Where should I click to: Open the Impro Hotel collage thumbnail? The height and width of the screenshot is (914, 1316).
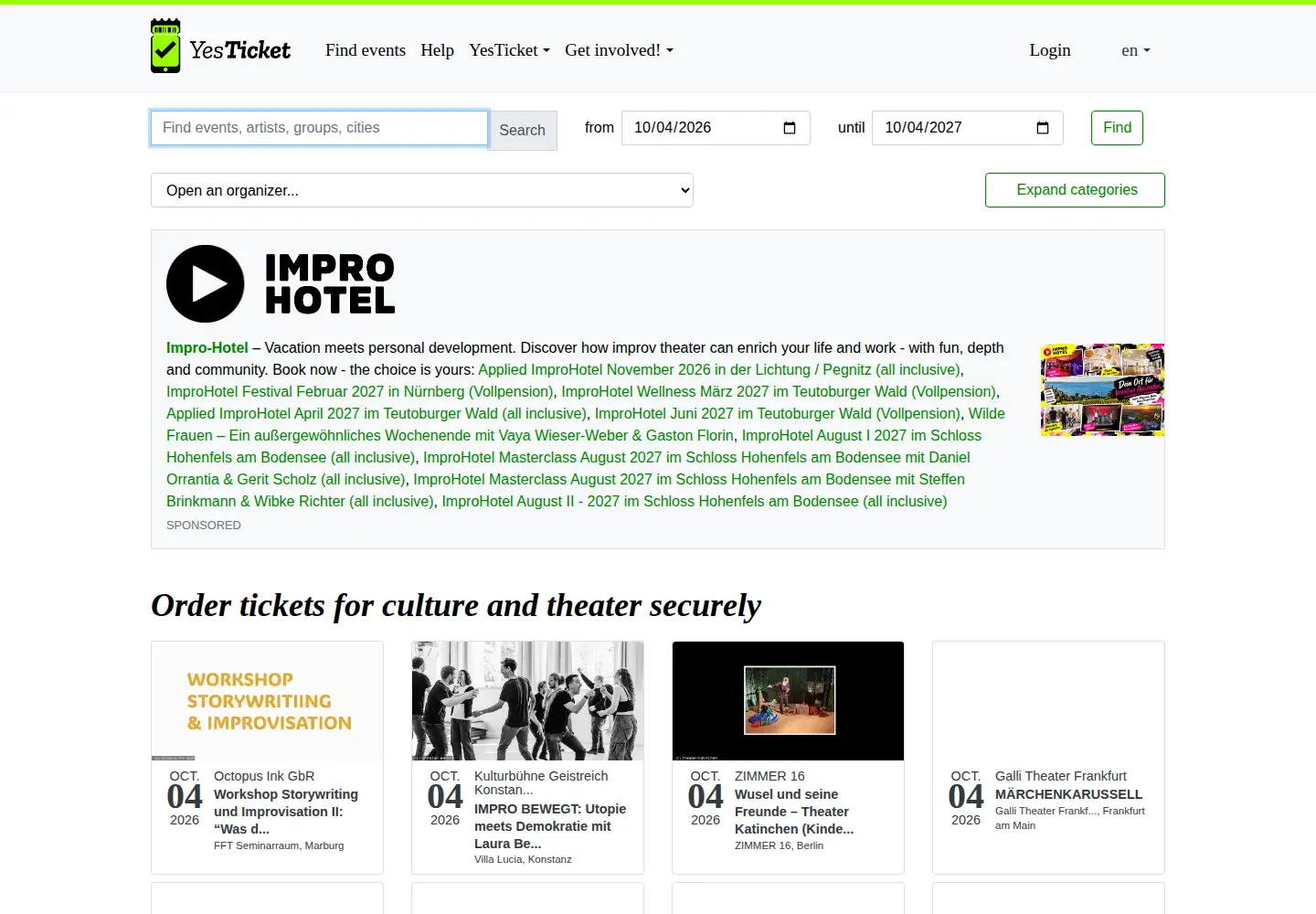click(1102, 389)
